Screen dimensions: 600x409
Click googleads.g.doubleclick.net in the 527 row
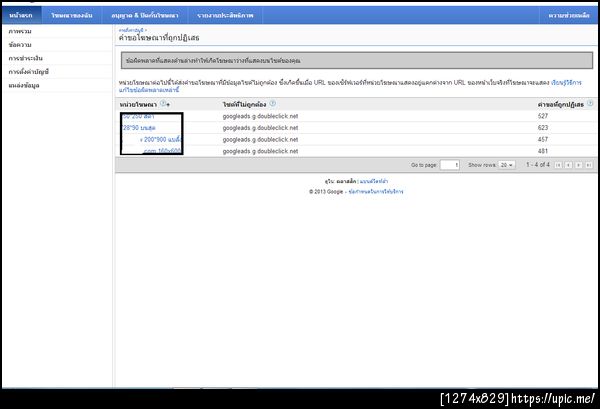point(260,116)
